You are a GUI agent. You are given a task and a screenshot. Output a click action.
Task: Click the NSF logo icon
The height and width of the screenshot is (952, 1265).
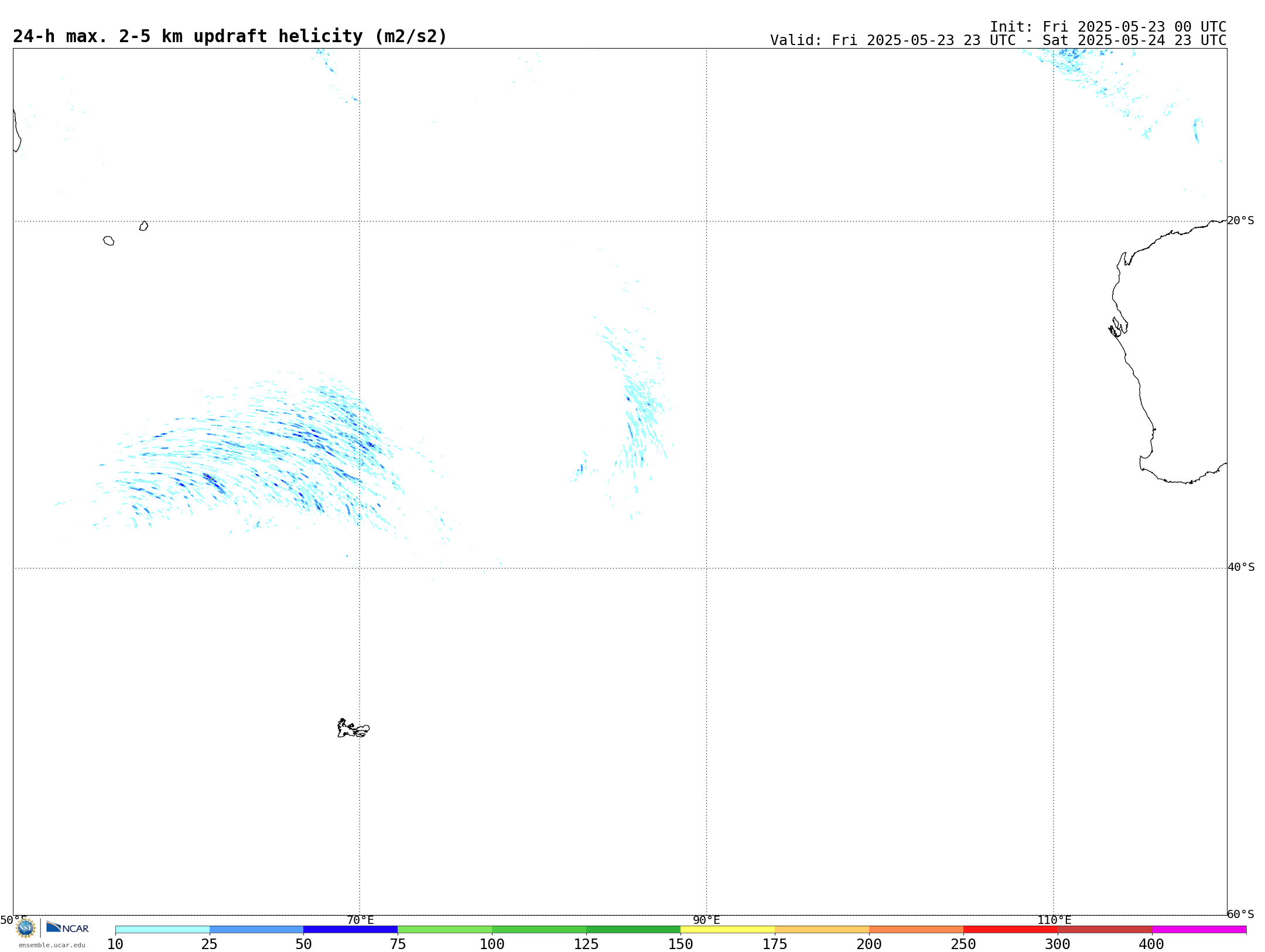[x=26, y=928]
